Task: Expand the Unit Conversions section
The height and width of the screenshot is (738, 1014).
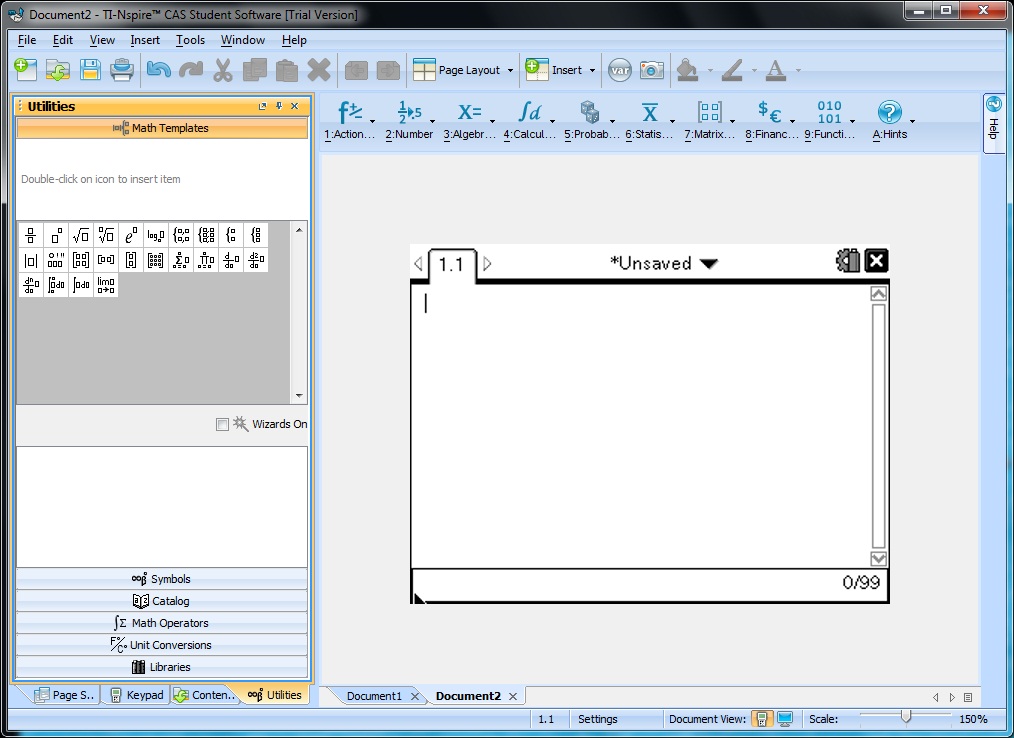Action: (x=162, y=645)
